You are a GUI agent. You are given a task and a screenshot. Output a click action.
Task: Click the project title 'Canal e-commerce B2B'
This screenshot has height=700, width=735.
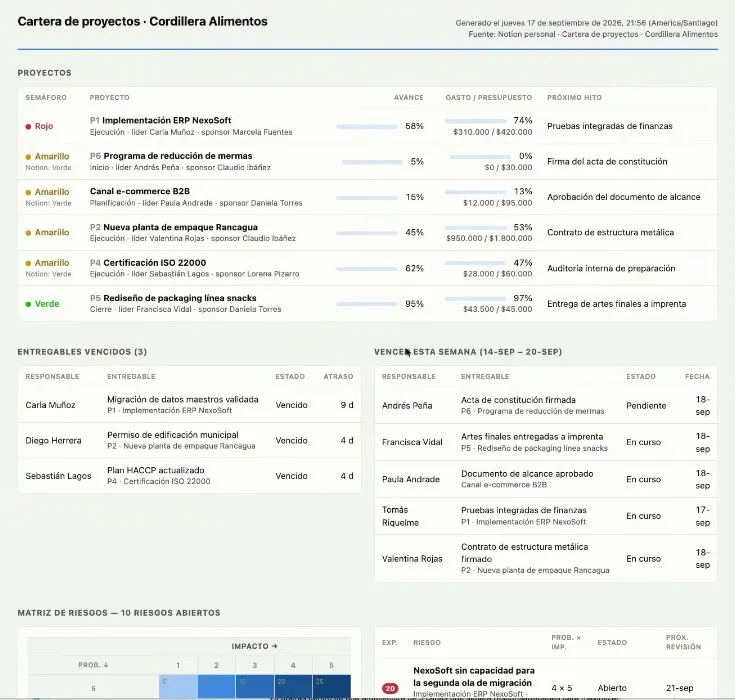click(x=140, y=191)
